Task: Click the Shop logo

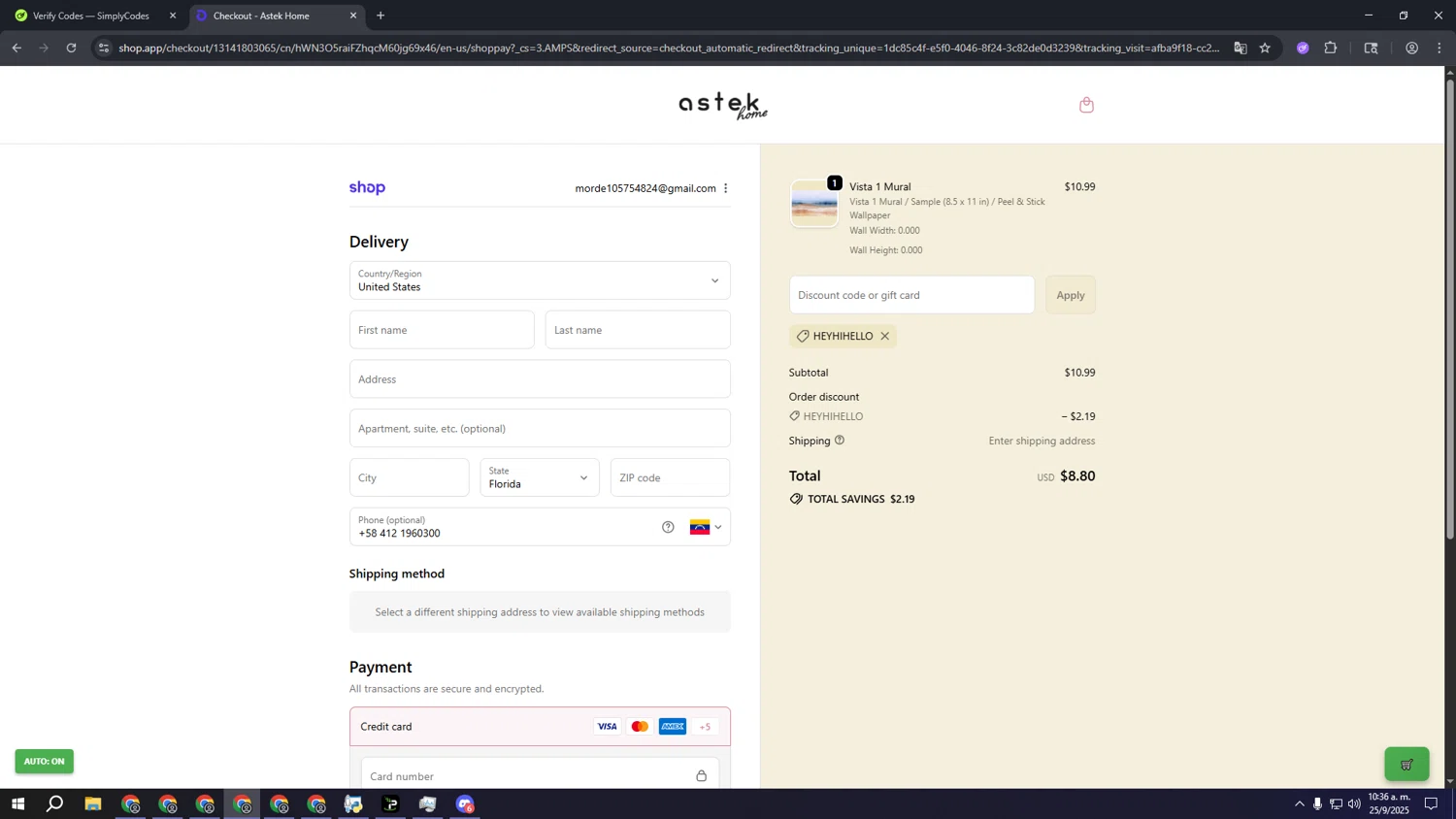Action: click(367, 188)
